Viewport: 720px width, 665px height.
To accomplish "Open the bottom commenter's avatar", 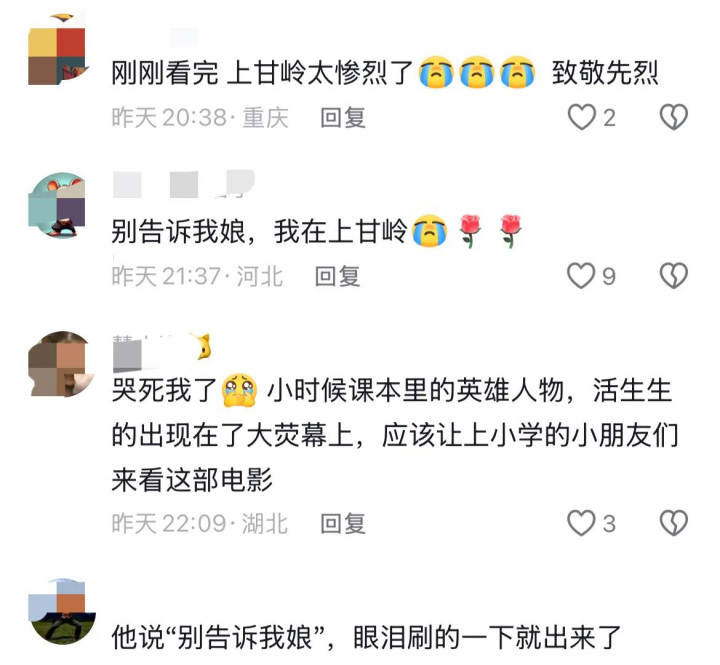I will coord(62,612).
